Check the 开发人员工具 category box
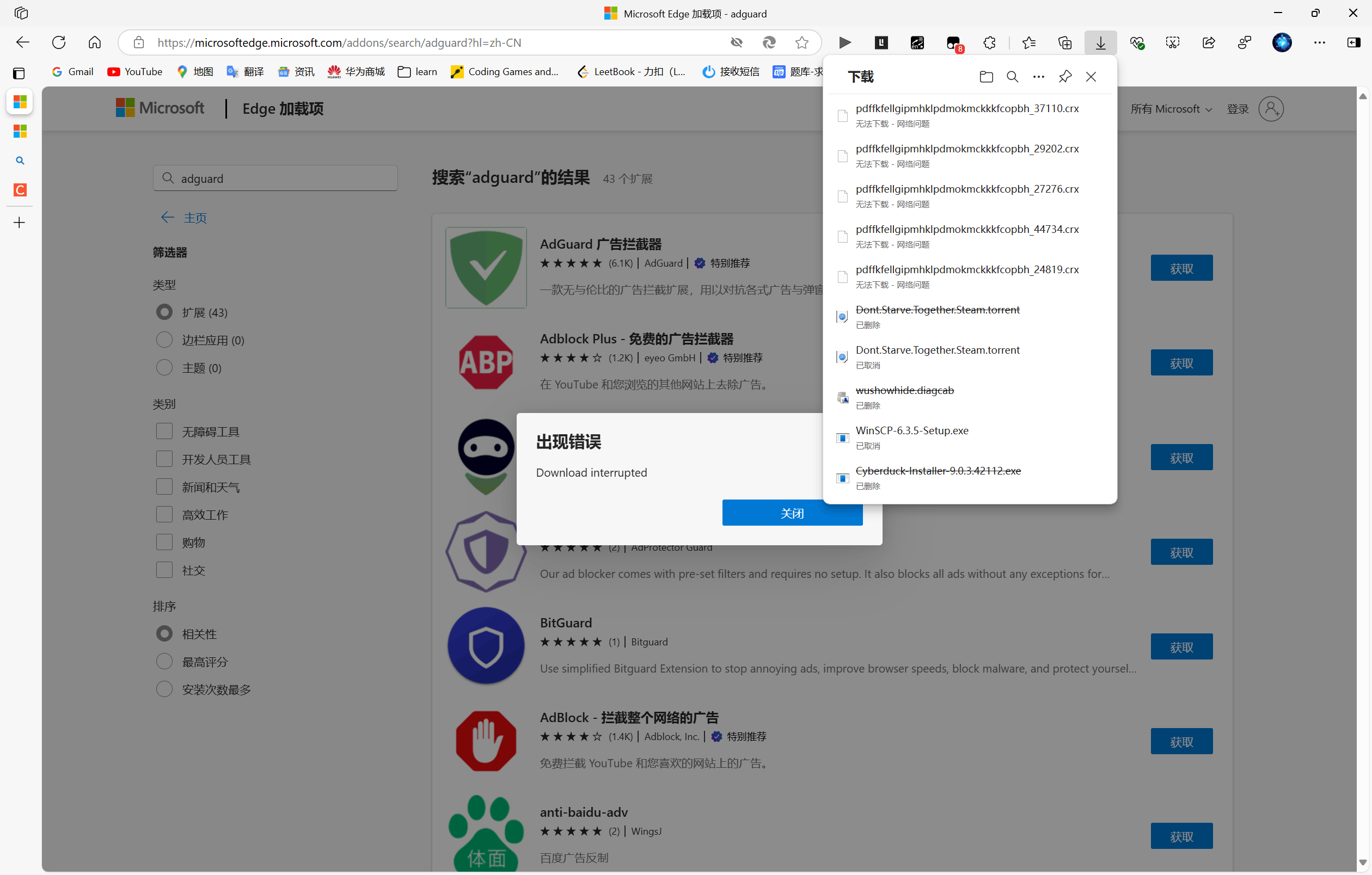The width and height of the screenshot is (1372, 875). (x=164, y=459)
